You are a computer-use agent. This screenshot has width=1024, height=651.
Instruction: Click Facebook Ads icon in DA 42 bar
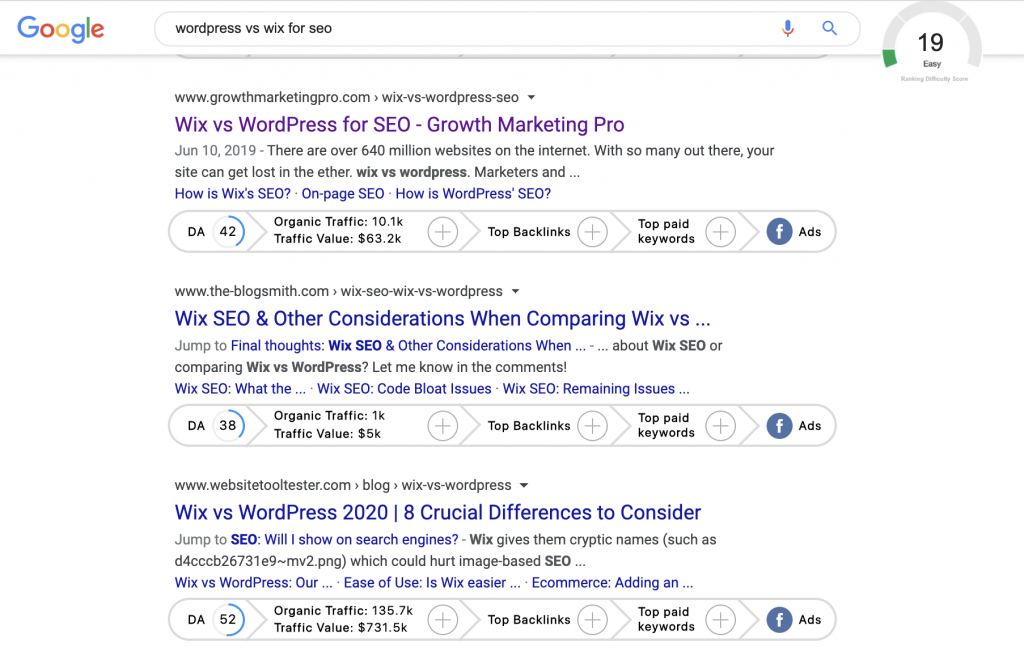779,232
